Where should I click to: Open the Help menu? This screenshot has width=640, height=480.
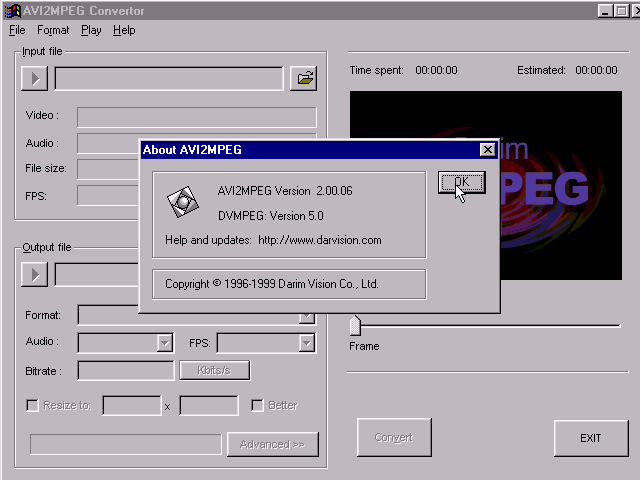(124, 30)
